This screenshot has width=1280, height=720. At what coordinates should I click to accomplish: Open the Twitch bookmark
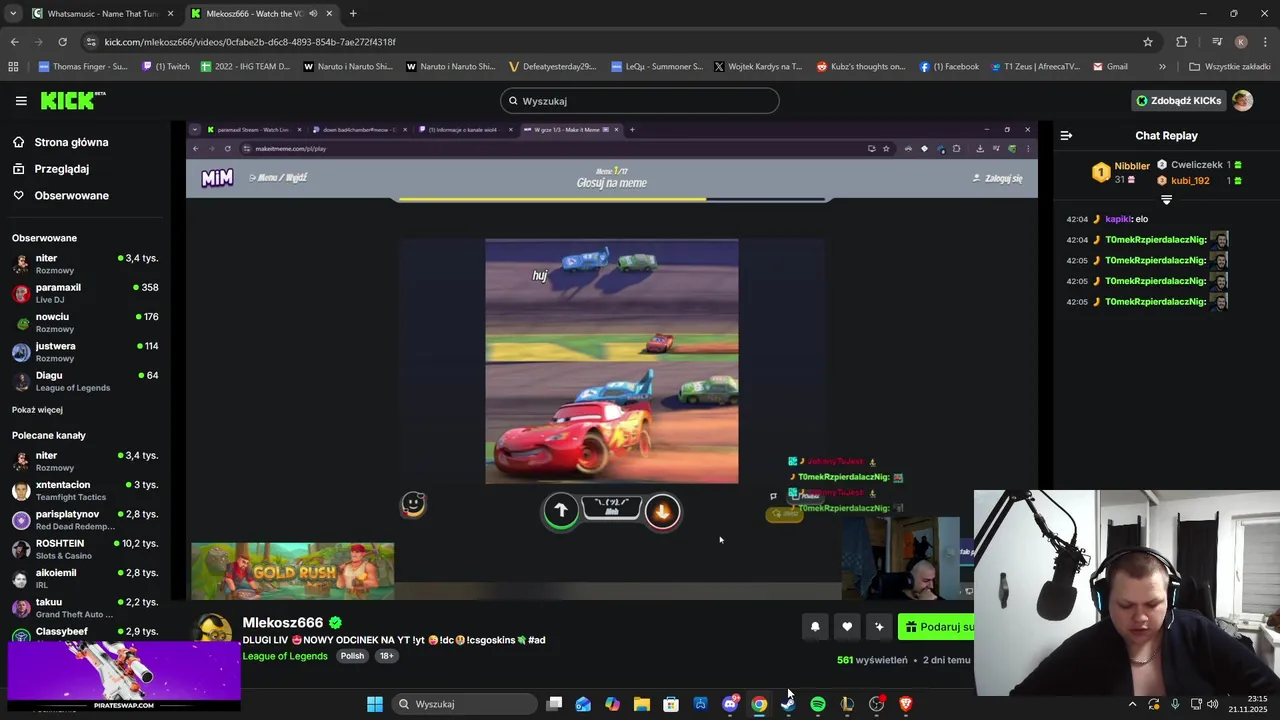166,67
